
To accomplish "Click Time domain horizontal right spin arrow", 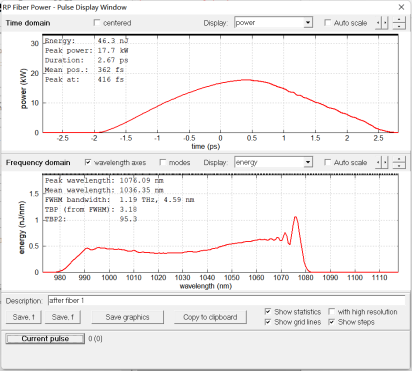I will pos(385,23).
